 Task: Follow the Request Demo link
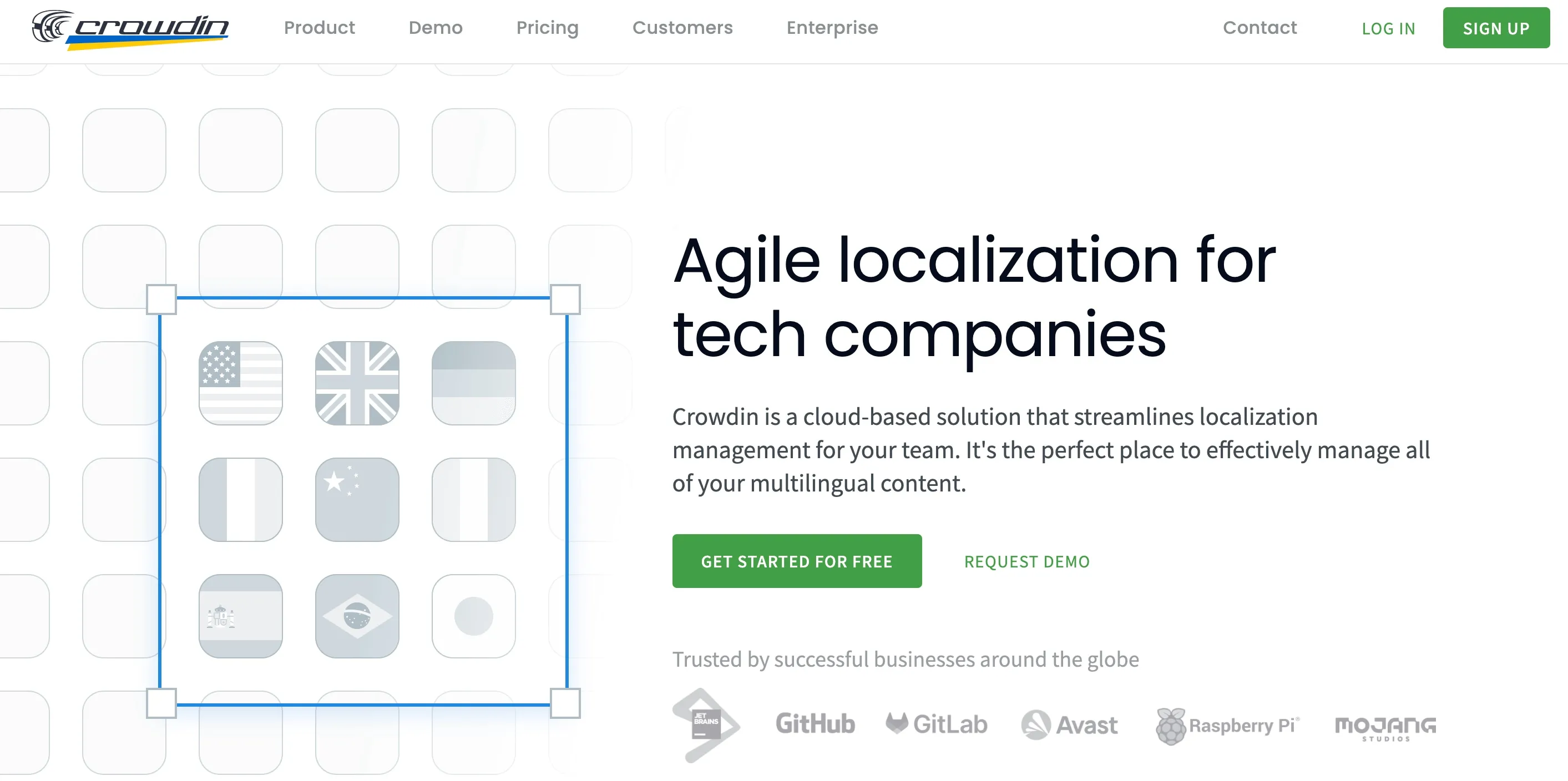(1026, 561)
